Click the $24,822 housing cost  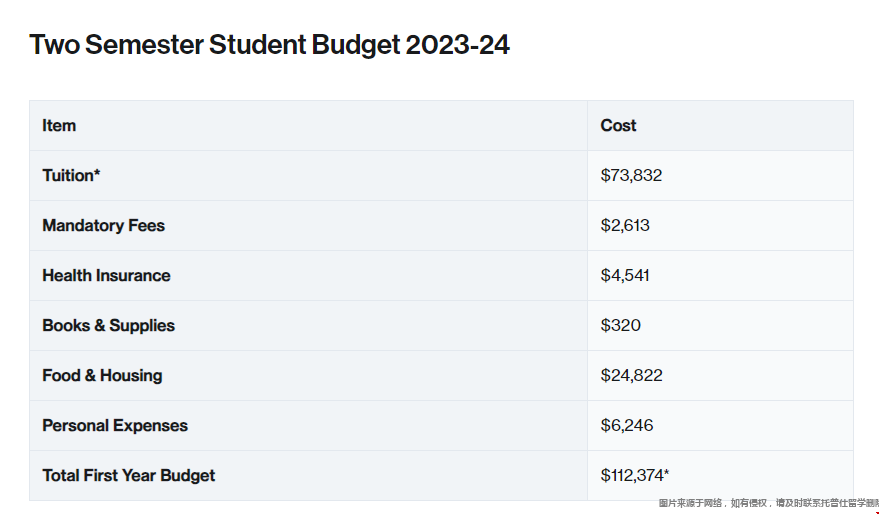point(632,375)
